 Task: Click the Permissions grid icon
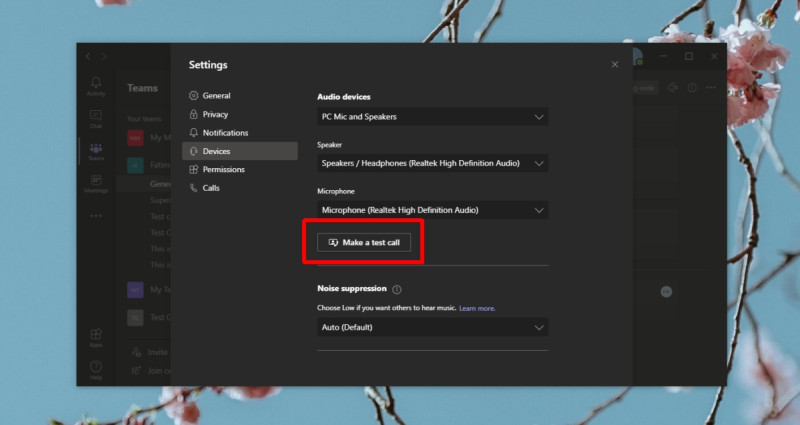[x=193, y=169]
